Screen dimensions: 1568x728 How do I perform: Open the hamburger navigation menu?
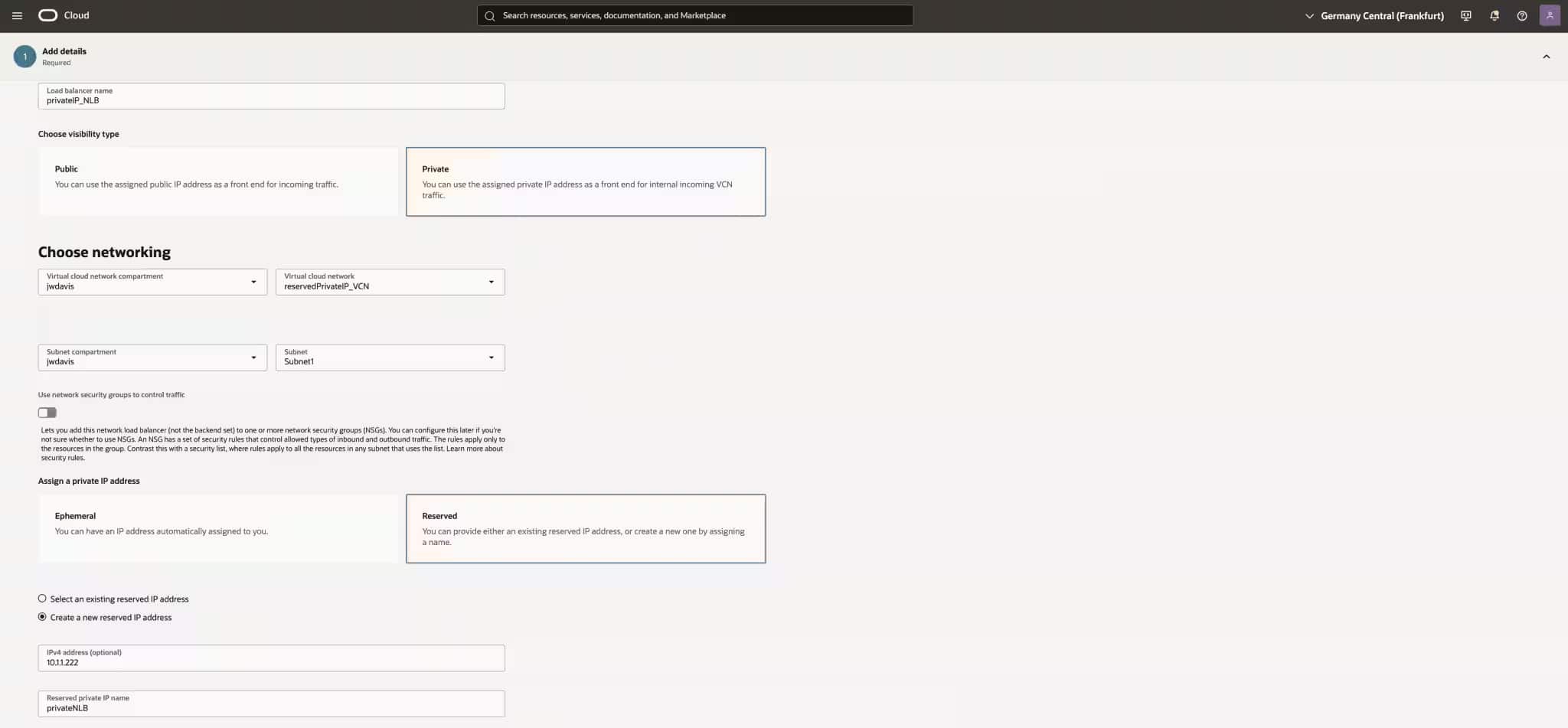17,15
